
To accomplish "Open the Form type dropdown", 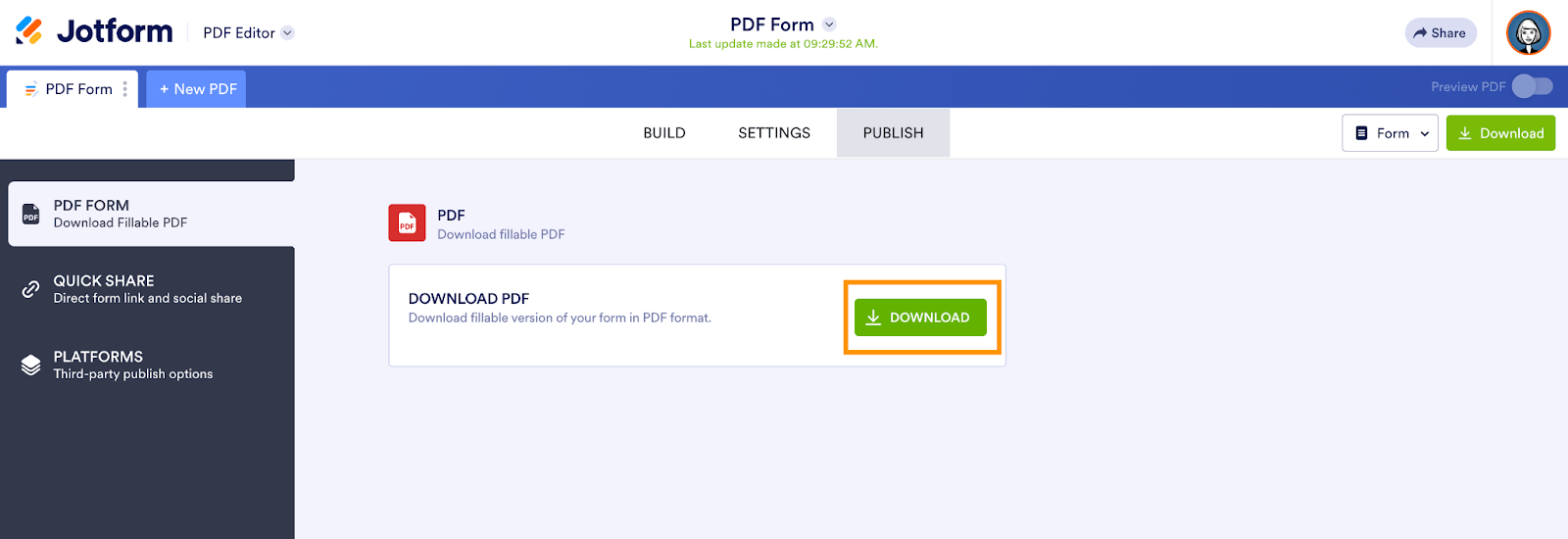I will 1391,133.
